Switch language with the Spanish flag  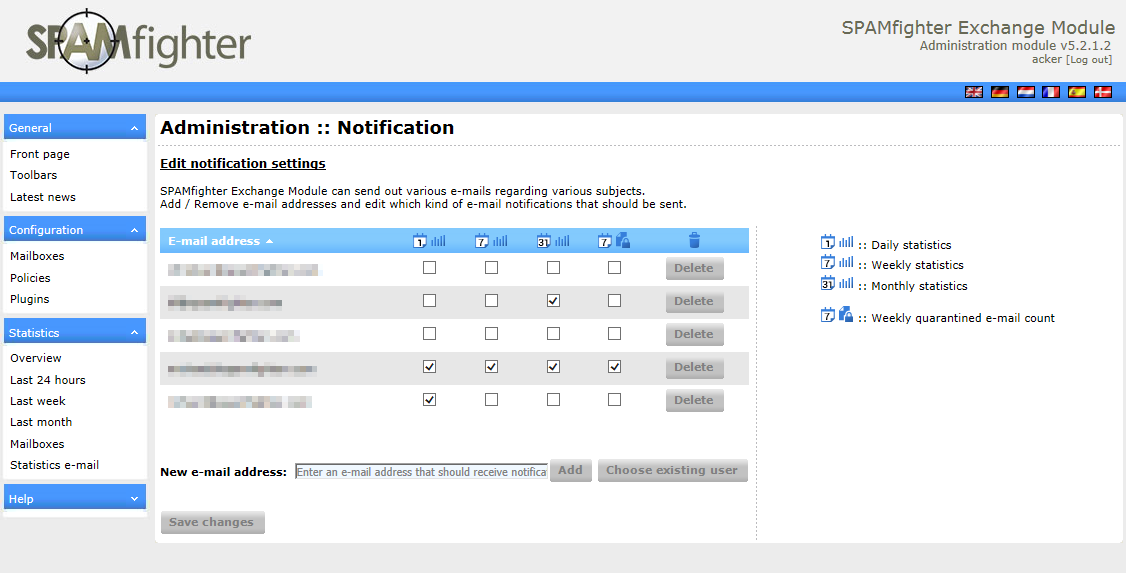click(x=1076, y=92)
